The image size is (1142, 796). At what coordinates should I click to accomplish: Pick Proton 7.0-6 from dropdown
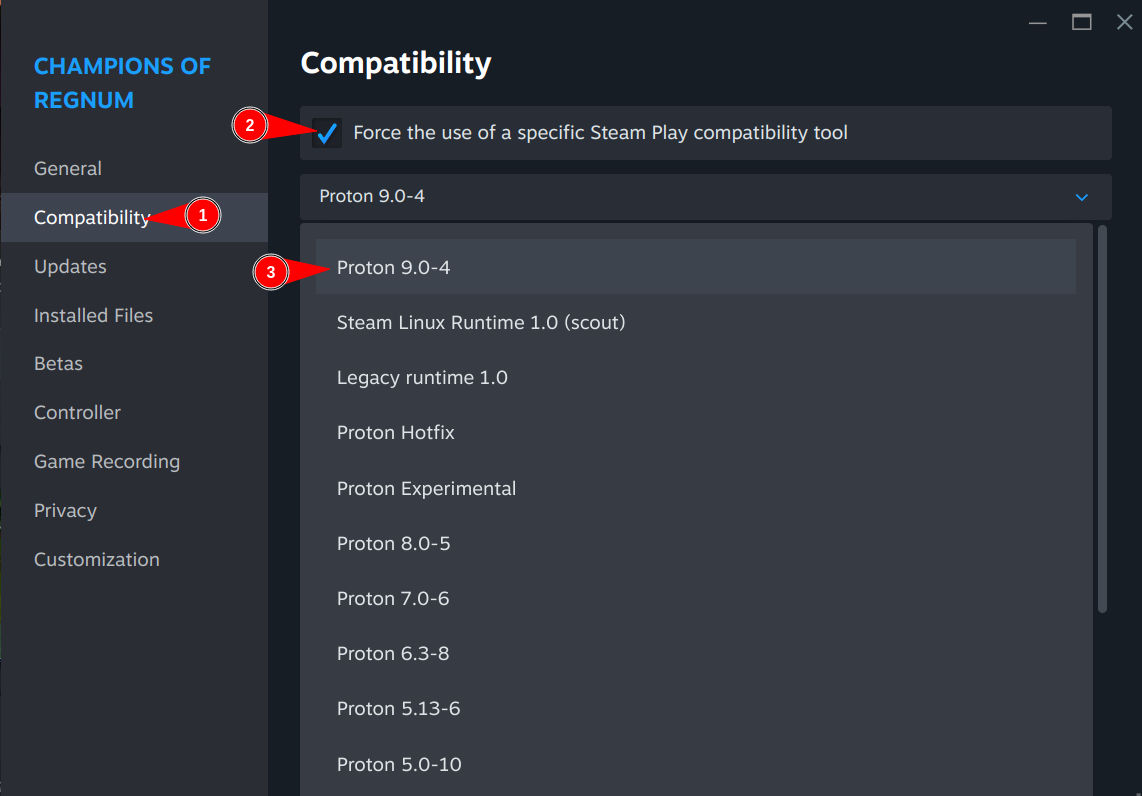coord(393,599)
